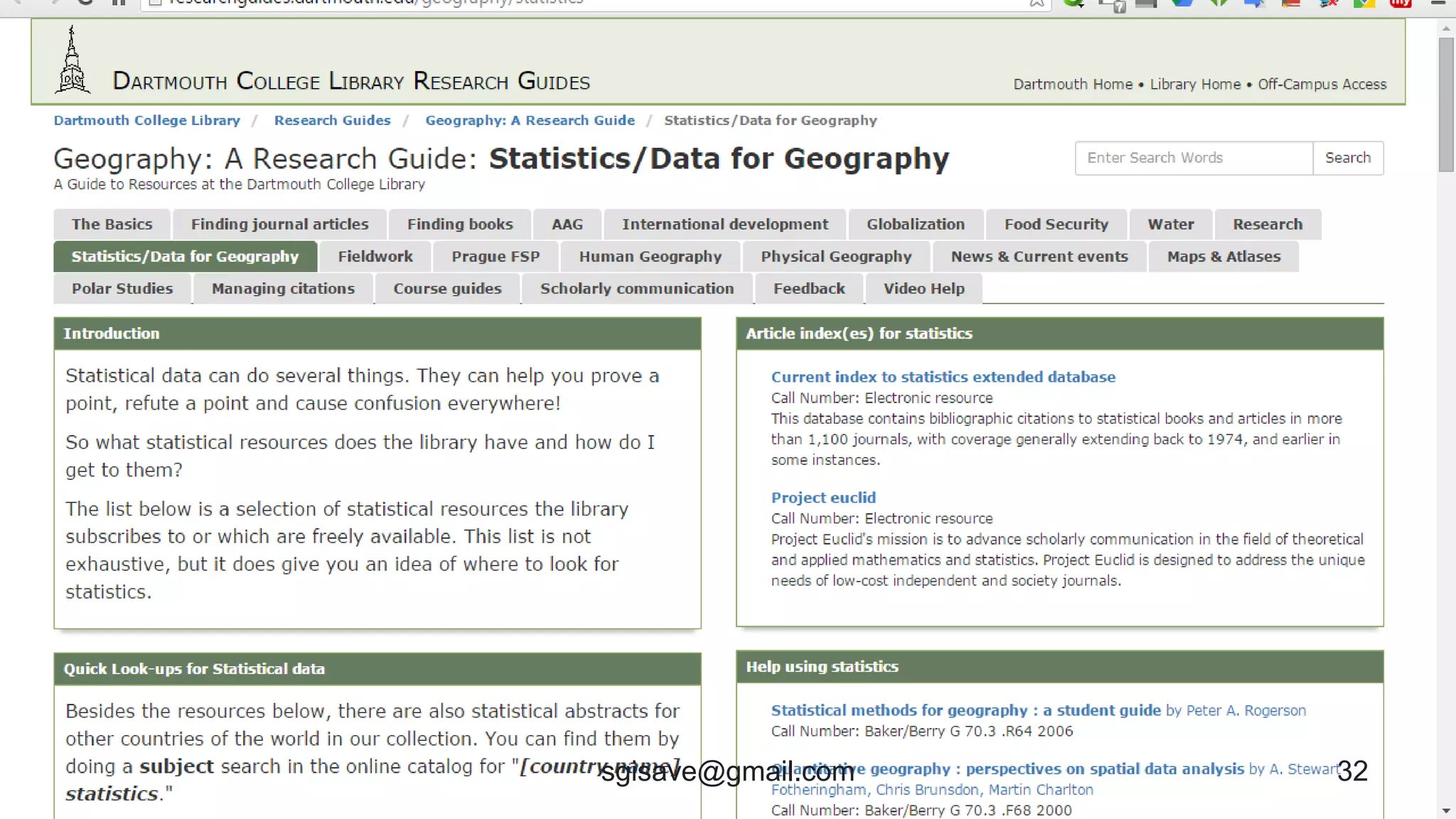Click the scrollbar up arrow

tap(1446, 28)
